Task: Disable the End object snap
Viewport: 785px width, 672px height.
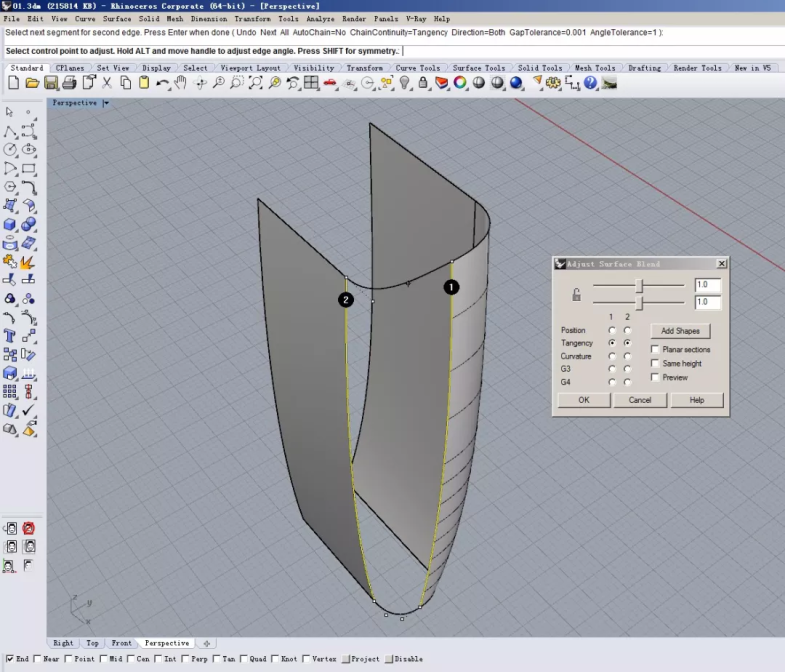Action: [10, 659]
